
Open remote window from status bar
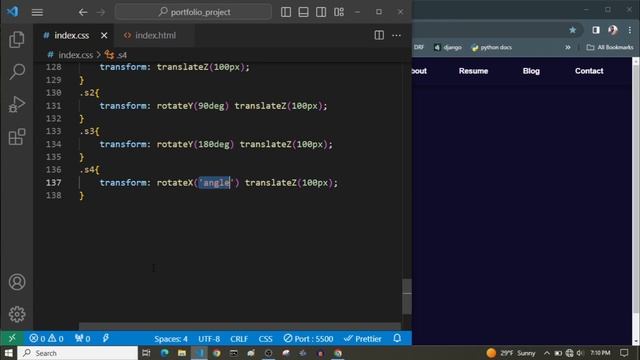[x=12, y=338]
